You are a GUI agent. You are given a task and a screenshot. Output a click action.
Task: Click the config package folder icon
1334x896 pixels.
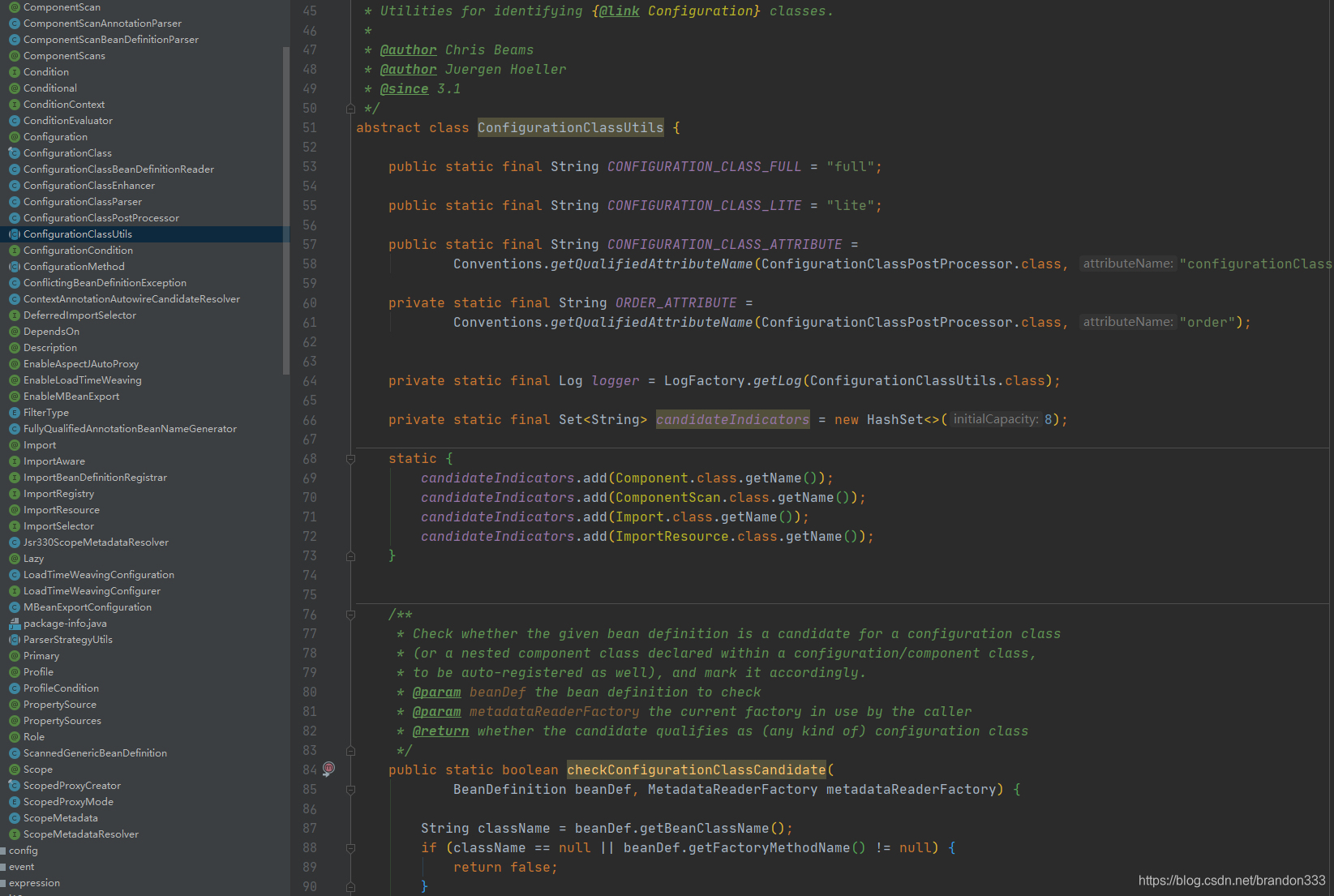tap(3, 851)
